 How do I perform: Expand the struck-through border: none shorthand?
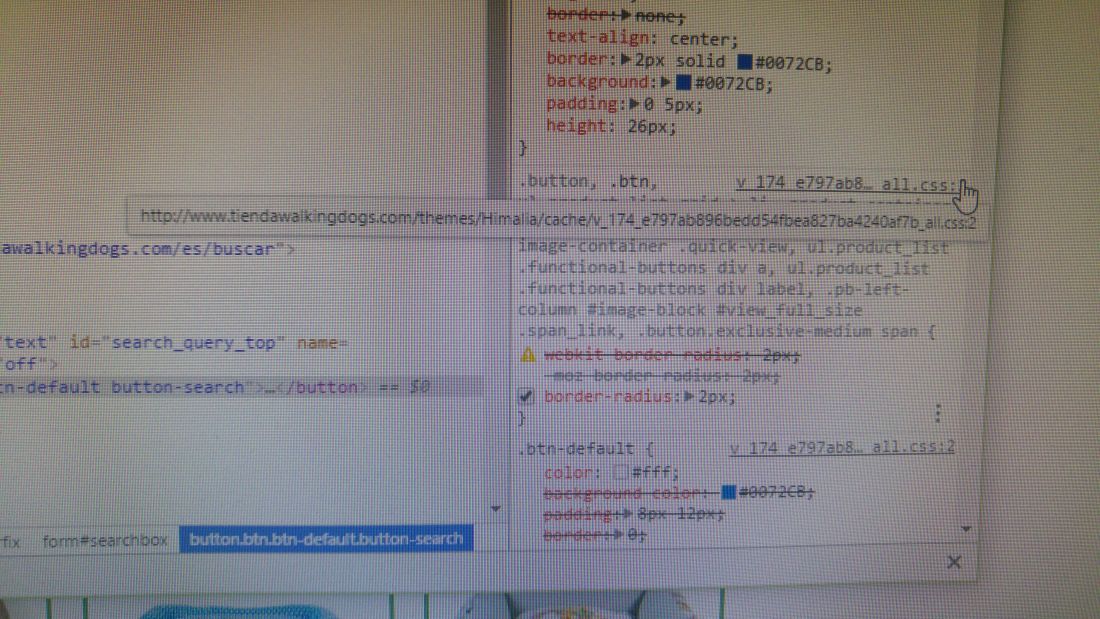[626, 14]
